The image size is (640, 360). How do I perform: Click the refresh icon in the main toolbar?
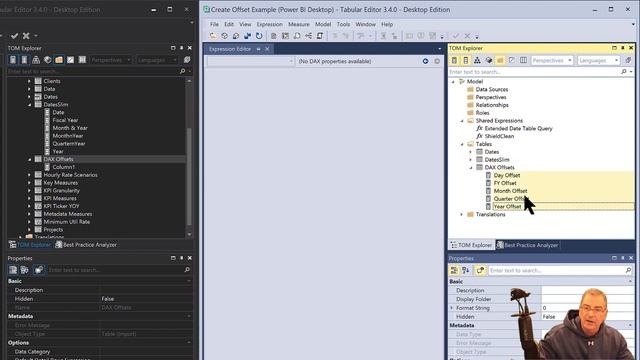(259, 36)
